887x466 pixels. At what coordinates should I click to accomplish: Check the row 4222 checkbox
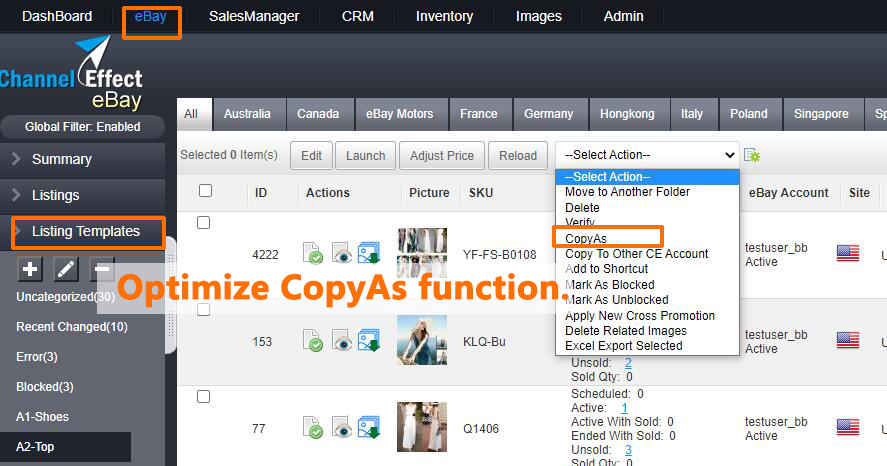[x=203, y=223]
